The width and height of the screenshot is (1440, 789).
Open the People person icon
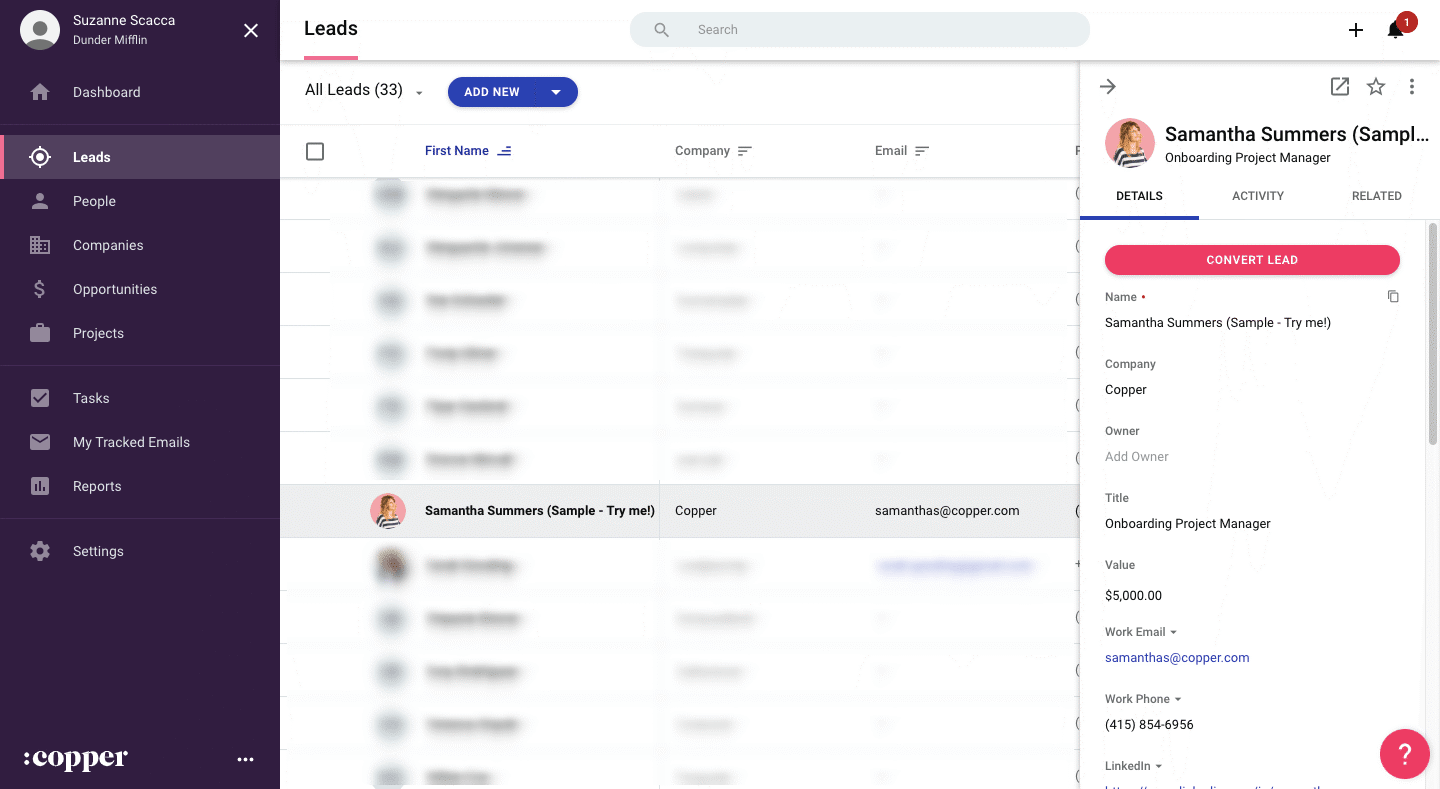tap(40, 201)
